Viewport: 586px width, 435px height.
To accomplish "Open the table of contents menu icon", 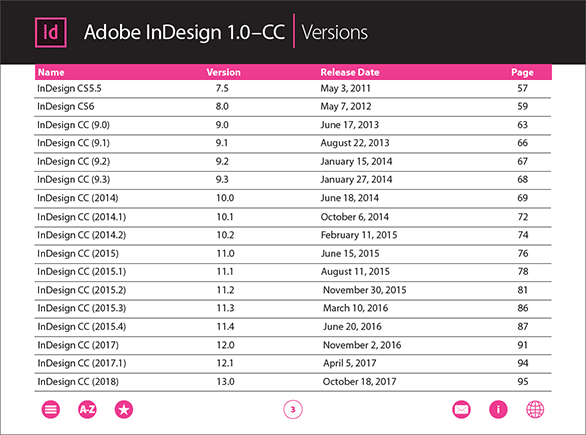I will point(50,410).
